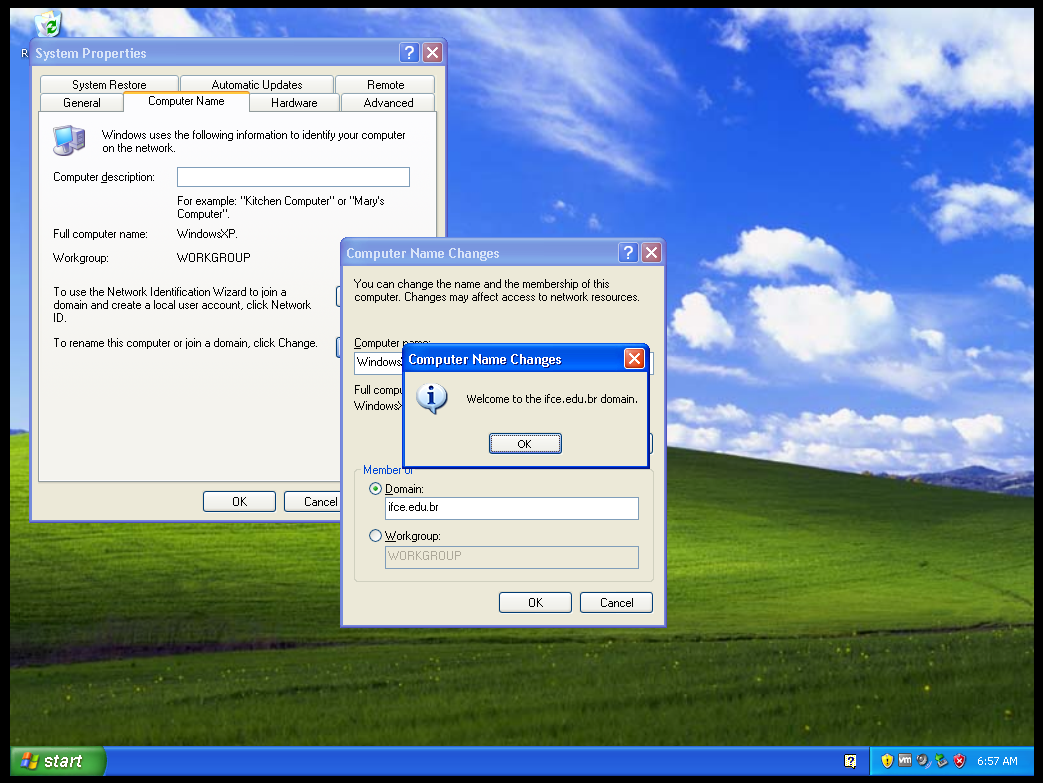Click the blue information icon in the welcome message
The image size is (1043, 783).
(431, 398)
